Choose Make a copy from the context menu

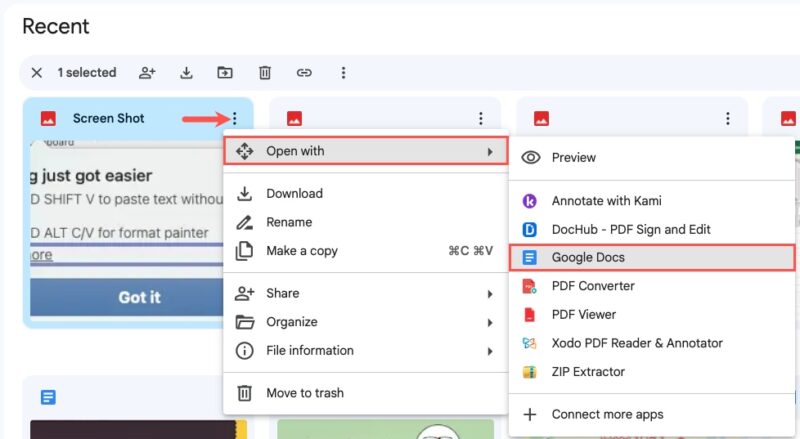coord(366,251)
